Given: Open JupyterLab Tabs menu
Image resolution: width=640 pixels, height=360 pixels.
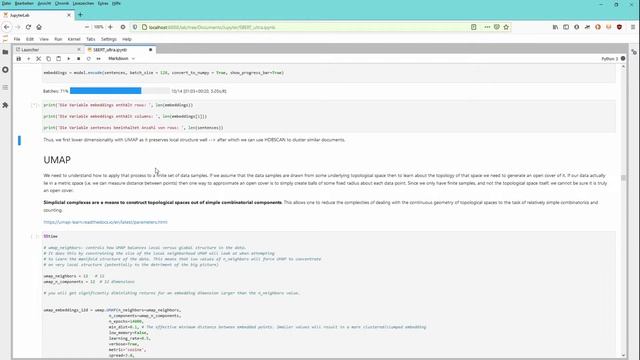Looking at the screenshot, I should [x=91, y=39].
